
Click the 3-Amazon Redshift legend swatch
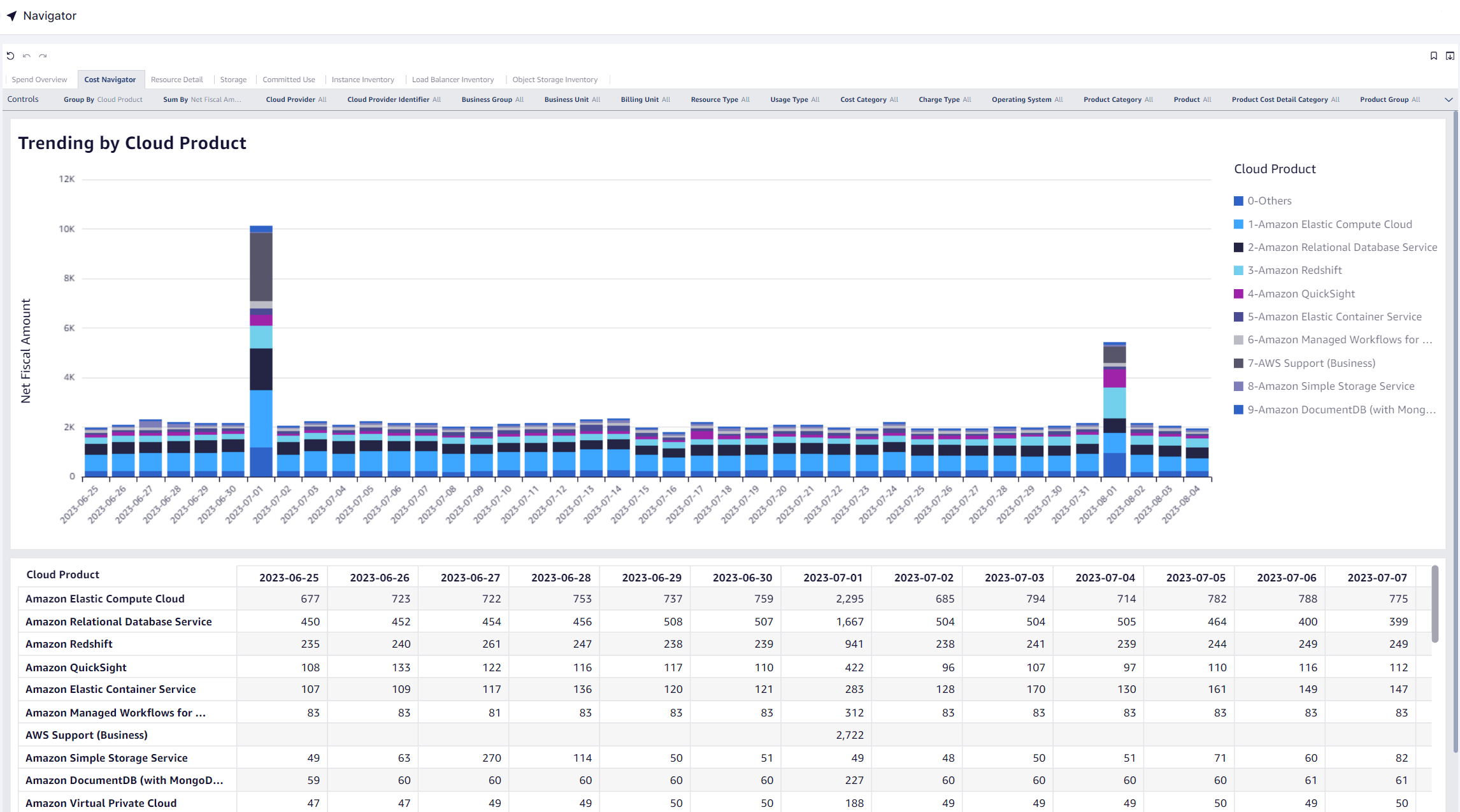pos(1238,271)
